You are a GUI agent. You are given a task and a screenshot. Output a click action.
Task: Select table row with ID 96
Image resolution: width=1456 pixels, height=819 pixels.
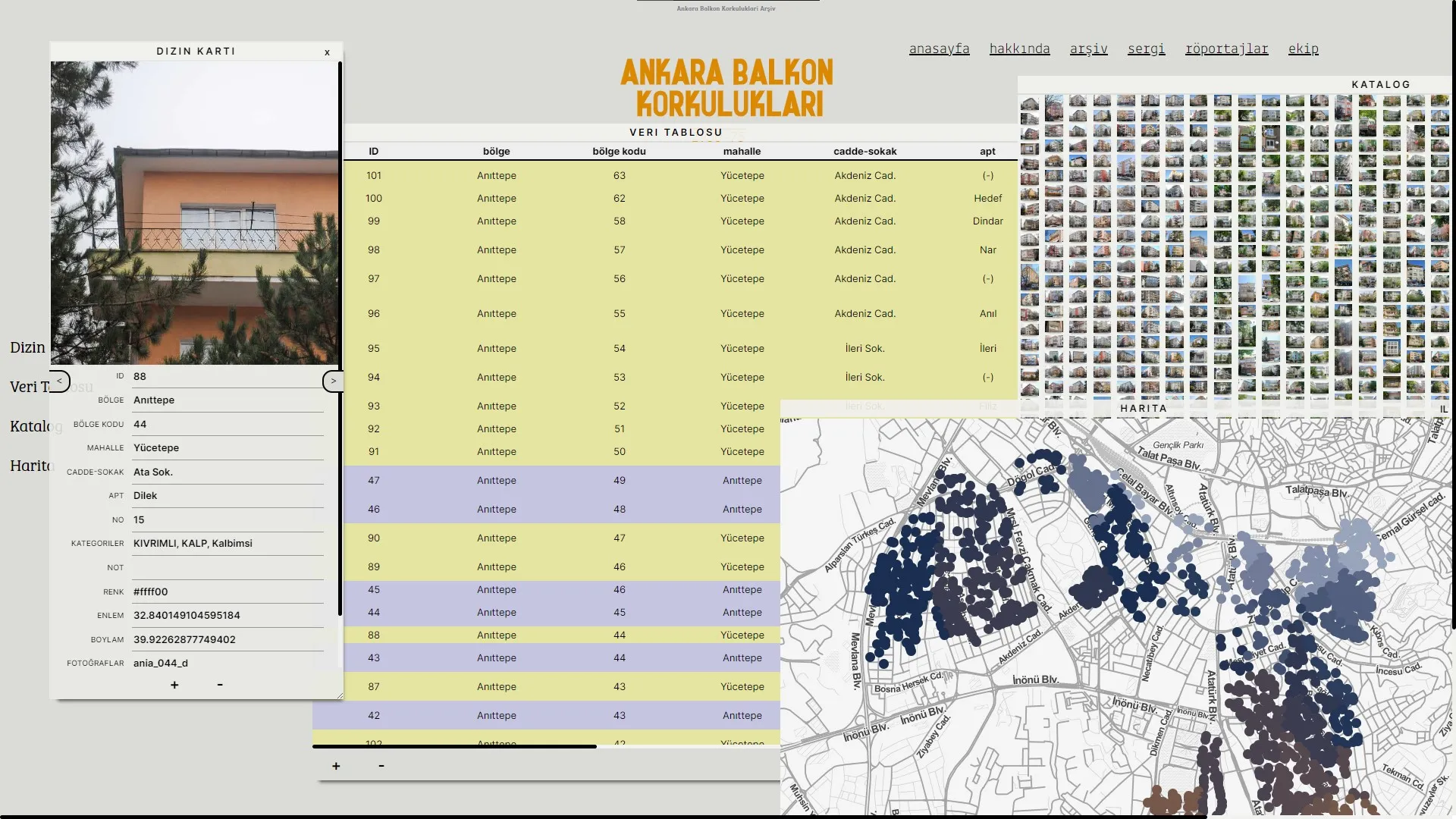(680, 313)
